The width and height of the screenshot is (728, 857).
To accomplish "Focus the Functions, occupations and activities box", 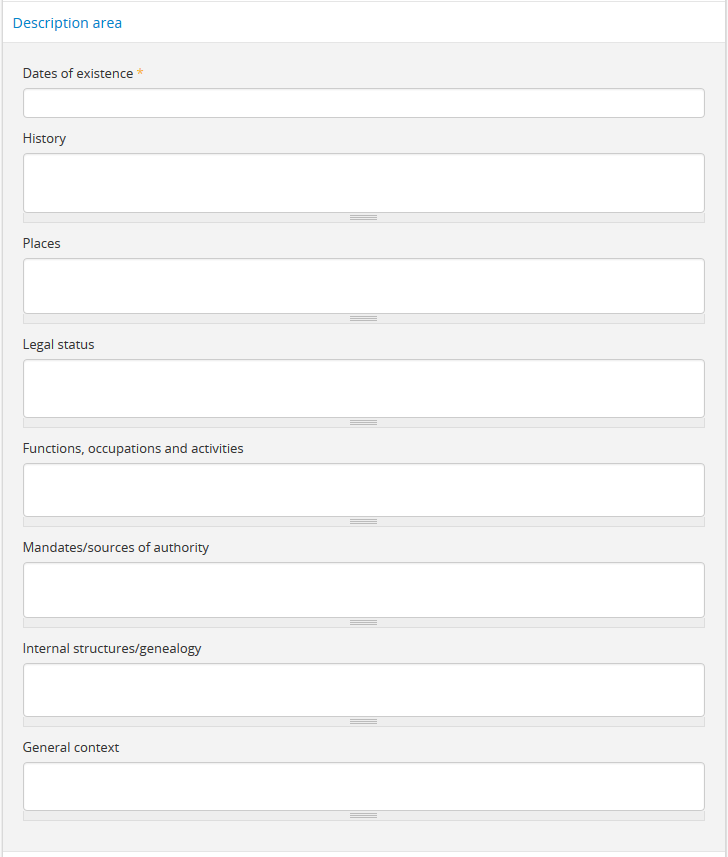I will point(363,490).
